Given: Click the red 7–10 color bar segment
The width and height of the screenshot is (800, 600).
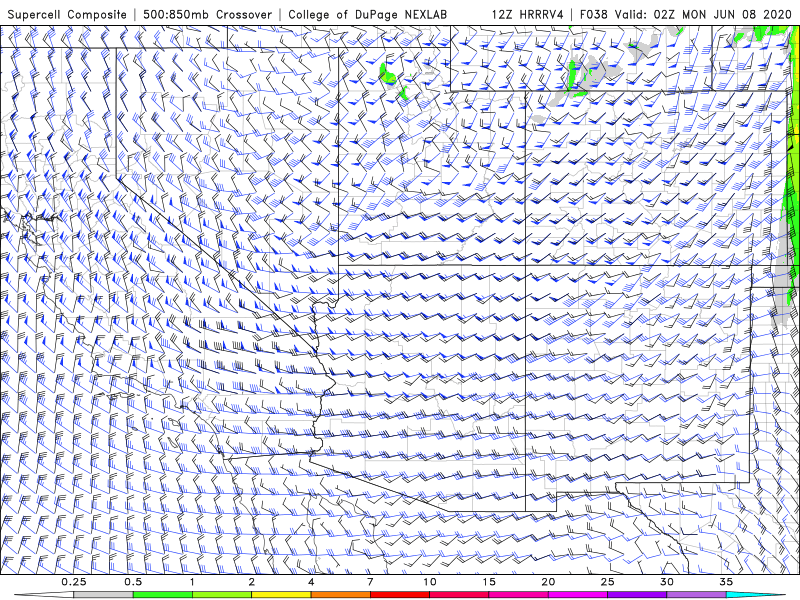Looking at the screenshot, I should pos(399,595).
